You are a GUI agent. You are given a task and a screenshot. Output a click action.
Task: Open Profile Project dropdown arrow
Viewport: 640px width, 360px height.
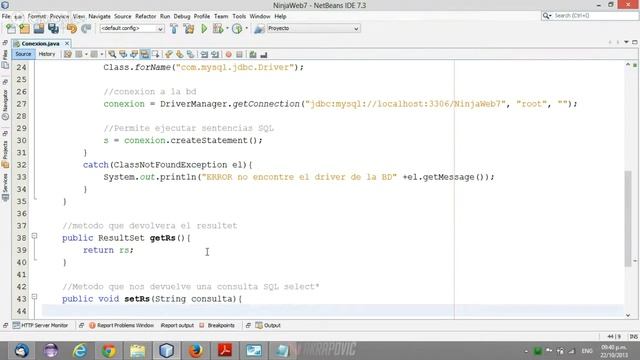tap(246, 29)
